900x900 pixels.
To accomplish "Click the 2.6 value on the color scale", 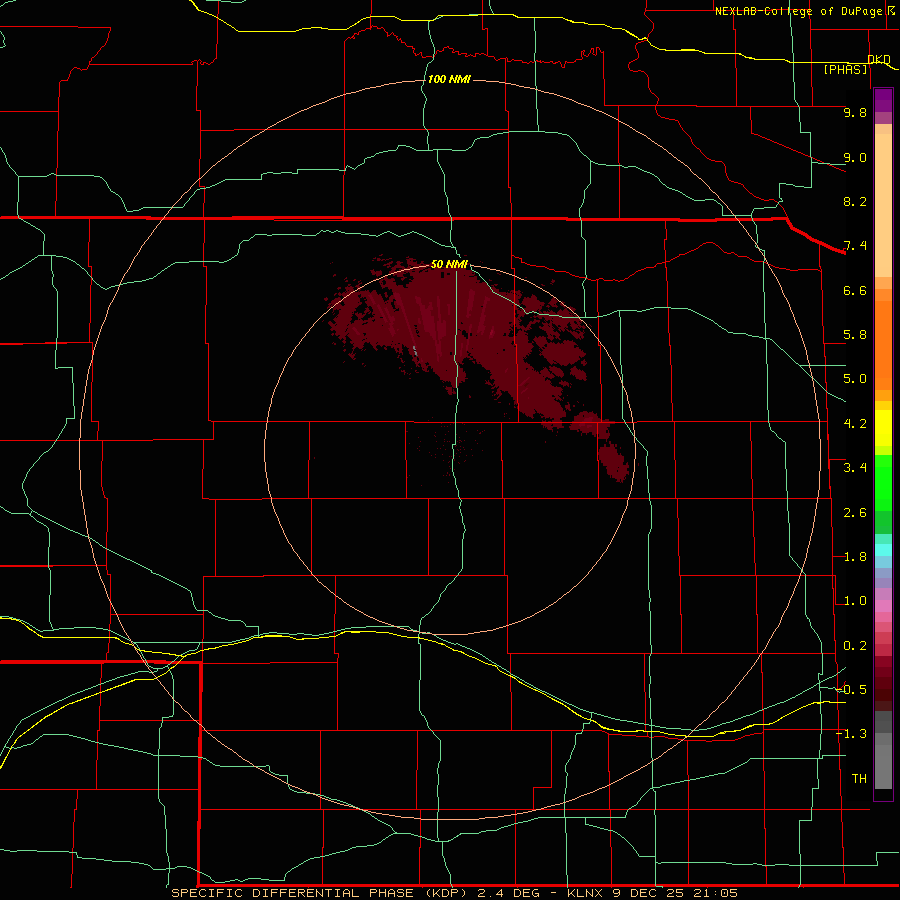I will [x=855, y=513].
